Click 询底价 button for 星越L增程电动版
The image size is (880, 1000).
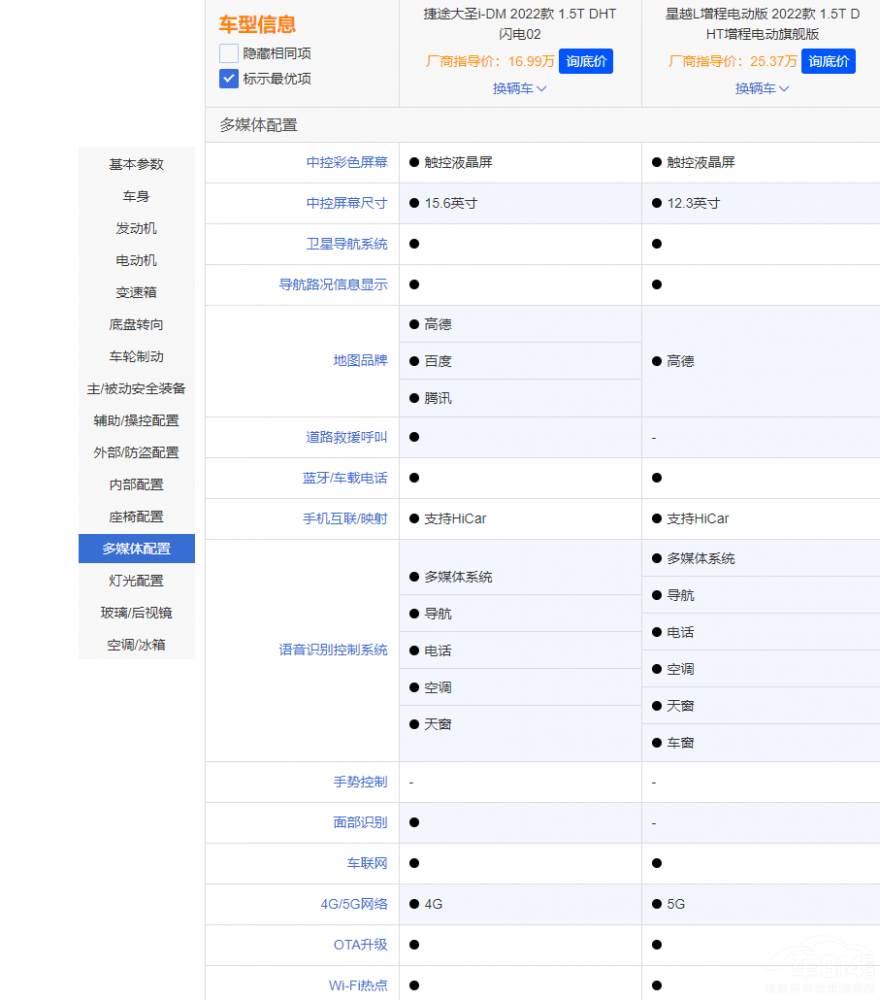click(828, 61)
